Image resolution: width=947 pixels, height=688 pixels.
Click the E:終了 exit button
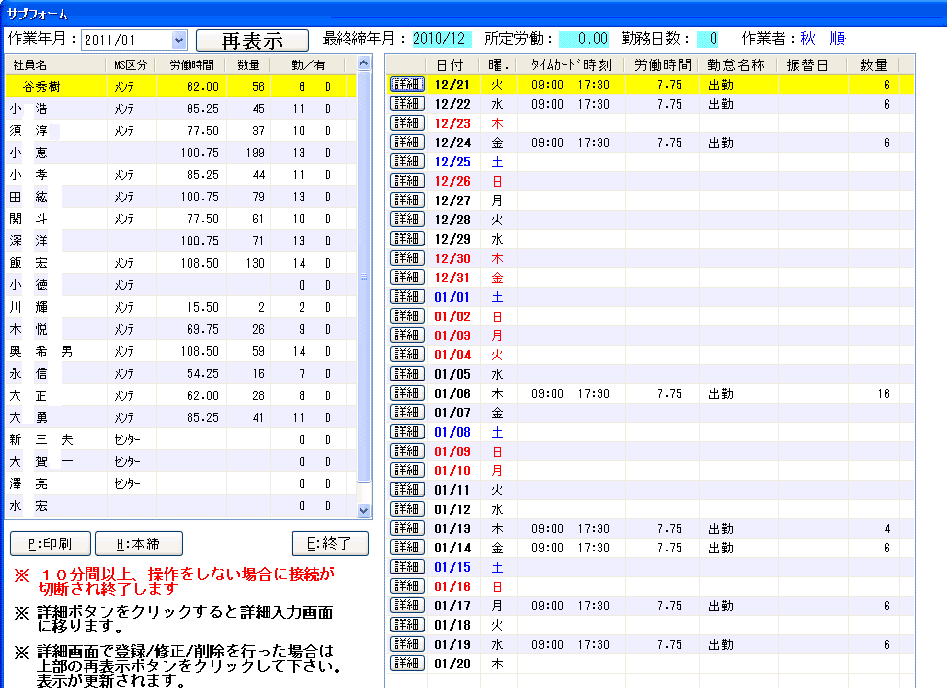click(330, 544)
